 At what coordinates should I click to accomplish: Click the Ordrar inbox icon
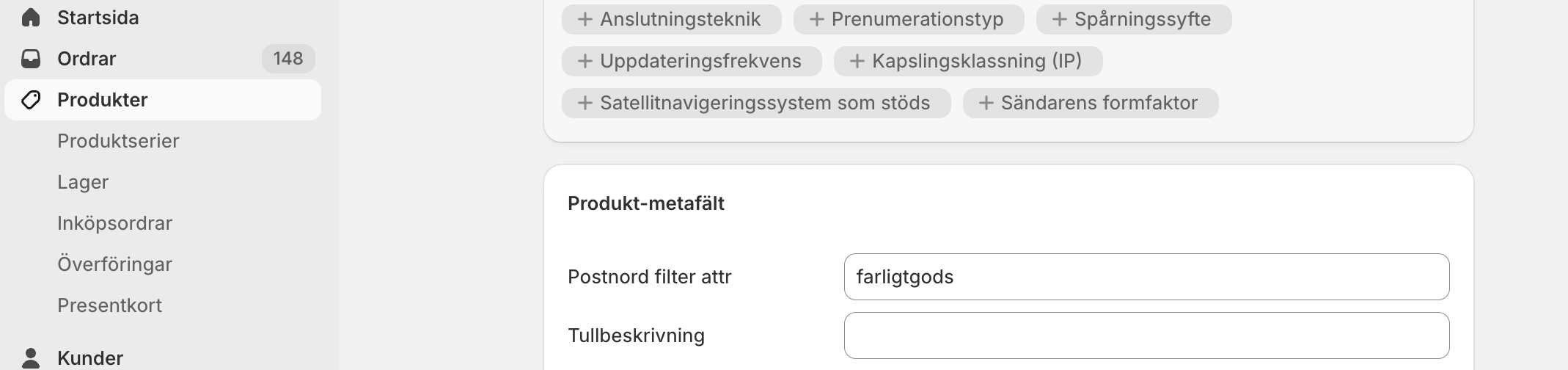(31, 59)
